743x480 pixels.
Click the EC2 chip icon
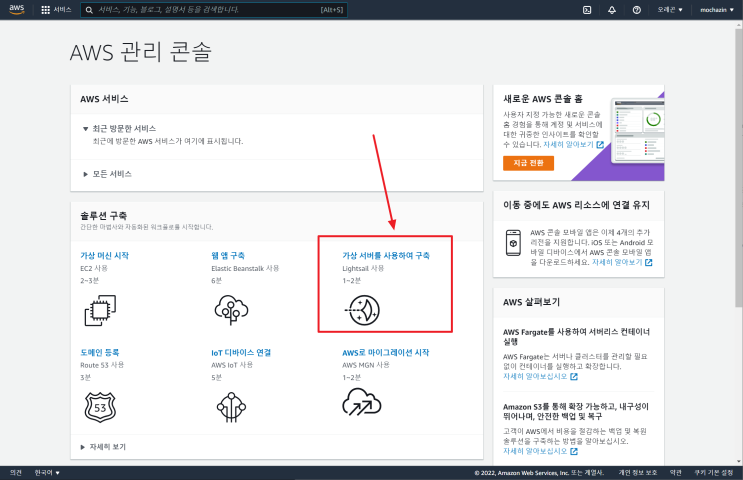100,310
